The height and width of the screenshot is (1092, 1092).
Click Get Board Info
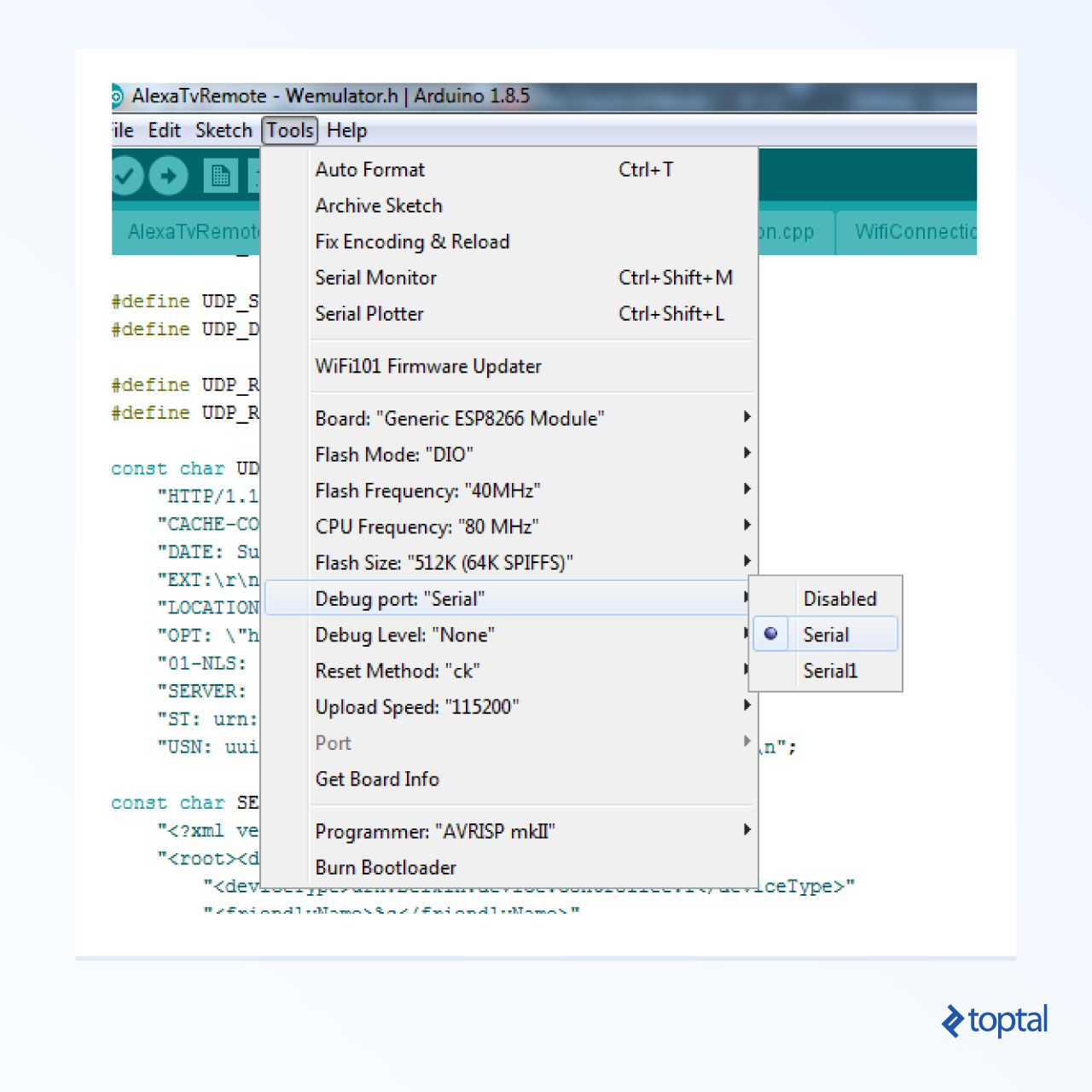(x=377, y=779)
